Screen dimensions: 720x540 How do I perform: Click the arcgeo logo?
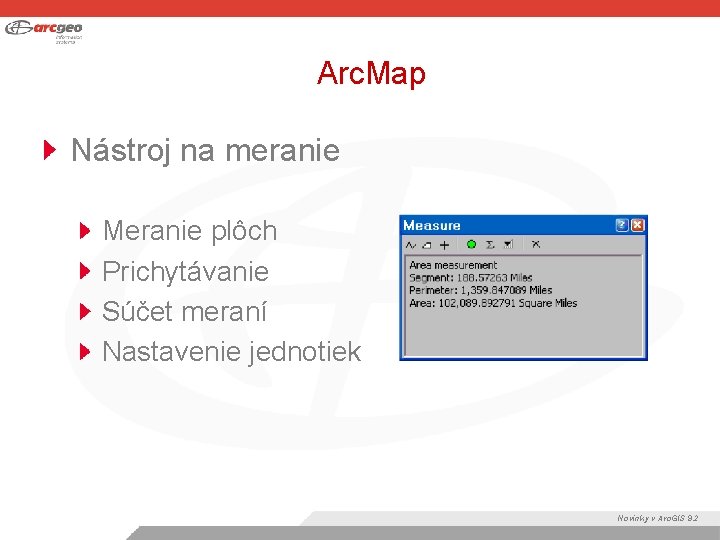coord(44,31)
